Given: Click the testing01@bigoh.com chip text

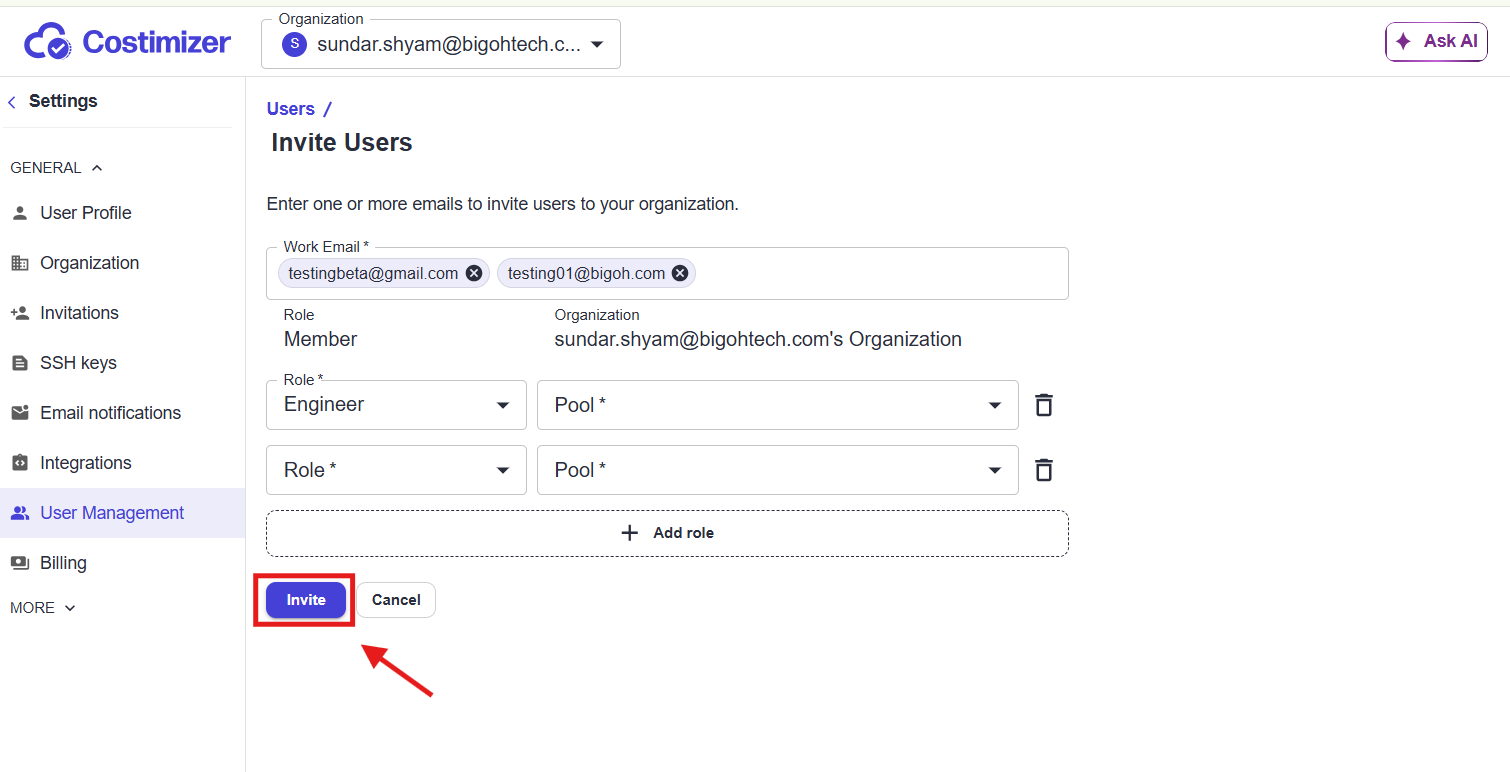Looking at the screenshot, I should point(586,273).
